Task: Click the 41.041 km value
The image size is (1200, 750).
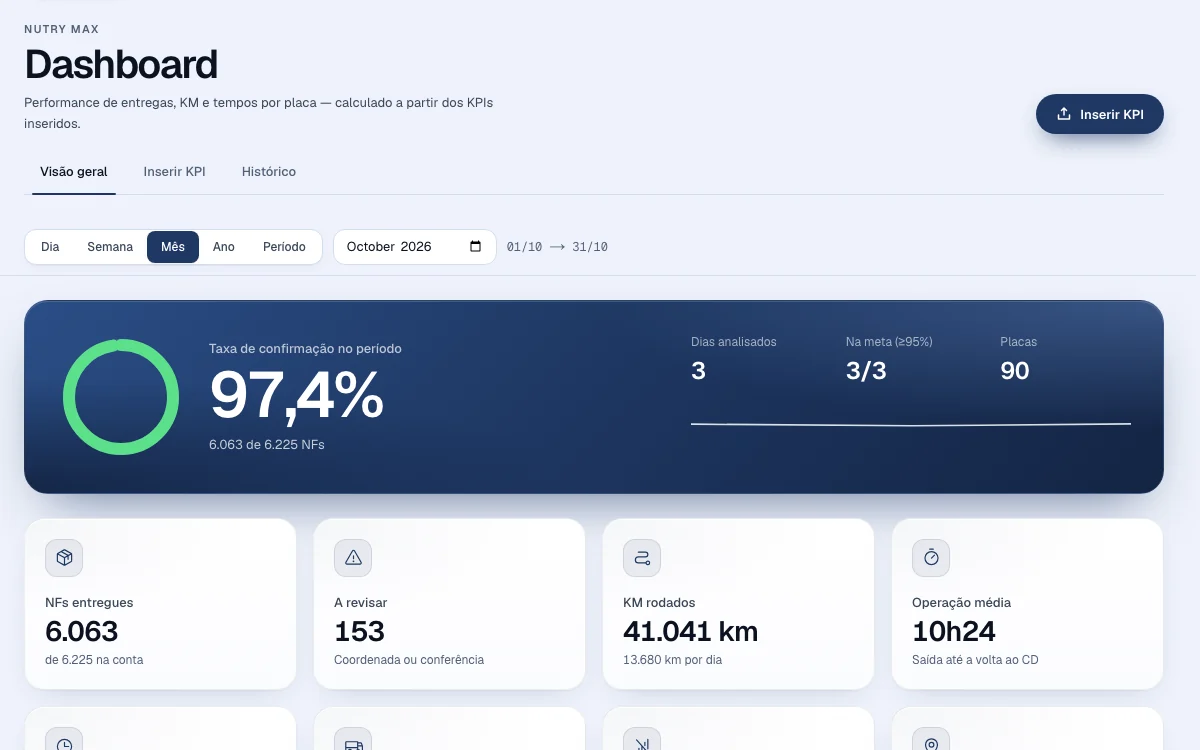Action: tap(690, 632)
